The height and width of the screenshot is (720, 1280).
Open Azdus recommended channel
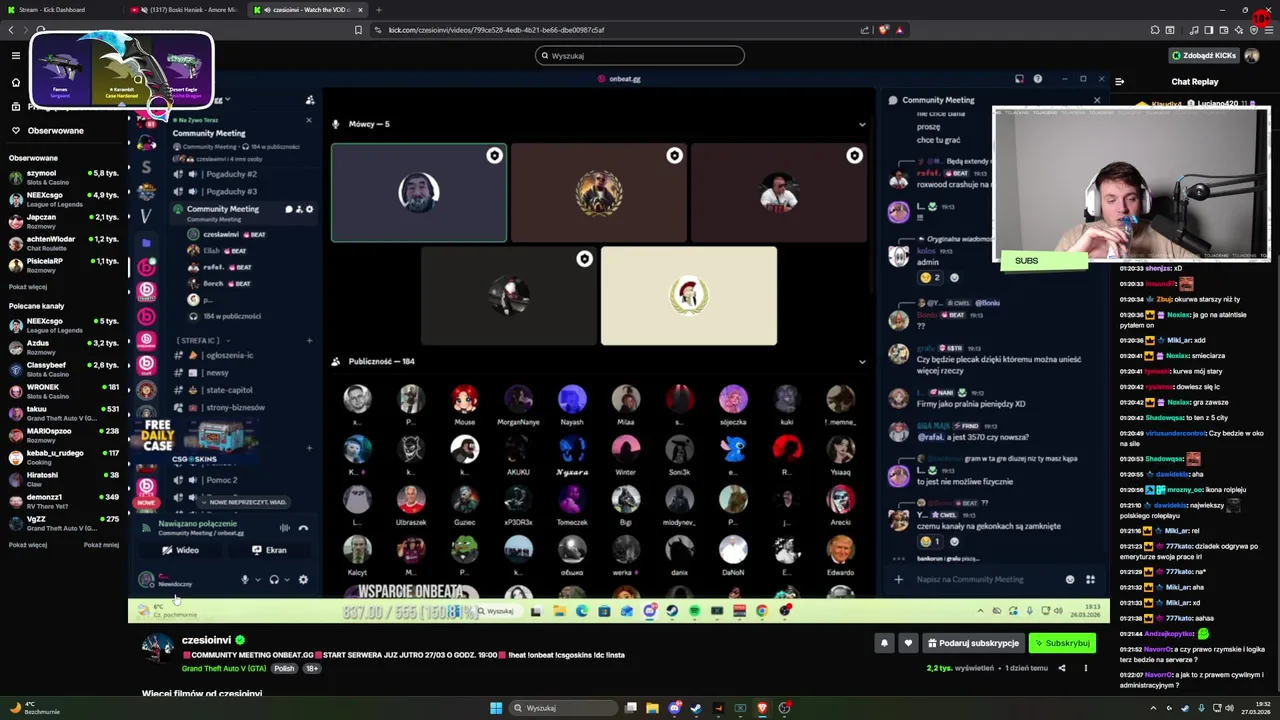pyautogui.click(x=64, y=348)
